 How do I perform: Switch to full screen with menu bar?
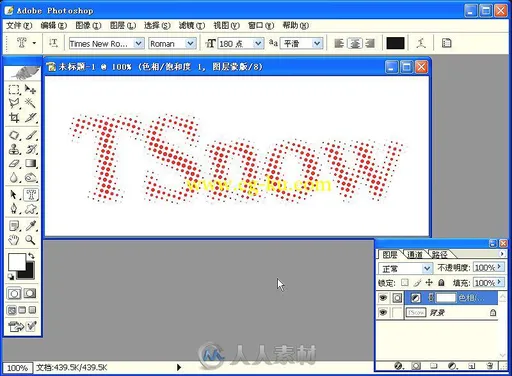pos(22,310)
